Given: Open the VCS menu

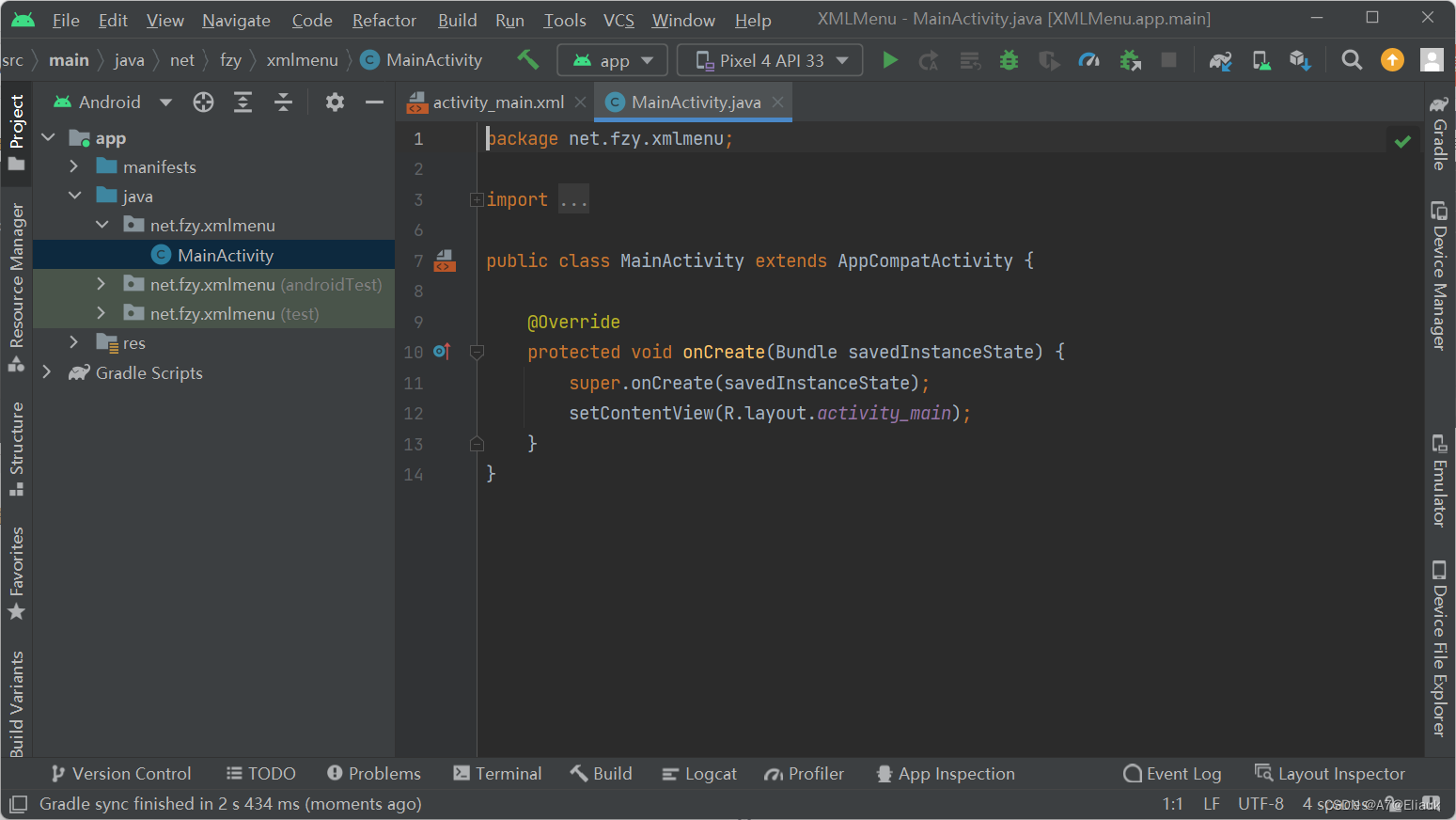Looking at the screenshot, I should pyautogui.click(x=618, y=20).
